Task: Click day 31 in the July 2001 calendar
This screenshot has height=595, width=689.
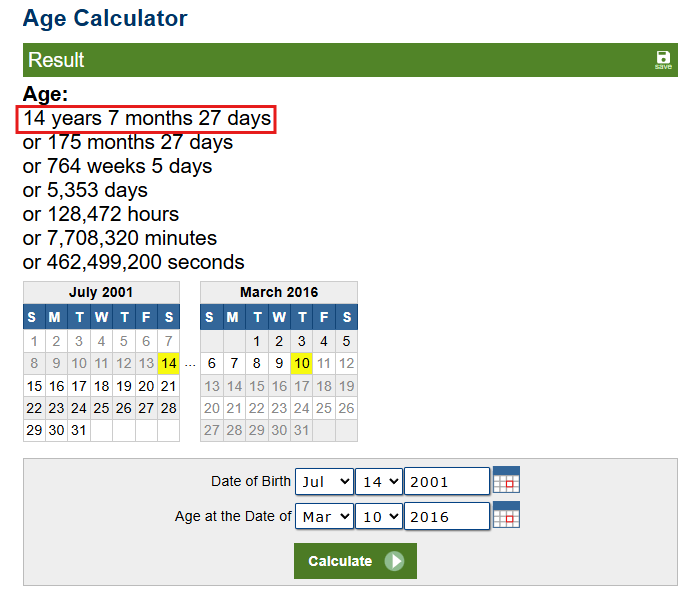Action: 79,430
